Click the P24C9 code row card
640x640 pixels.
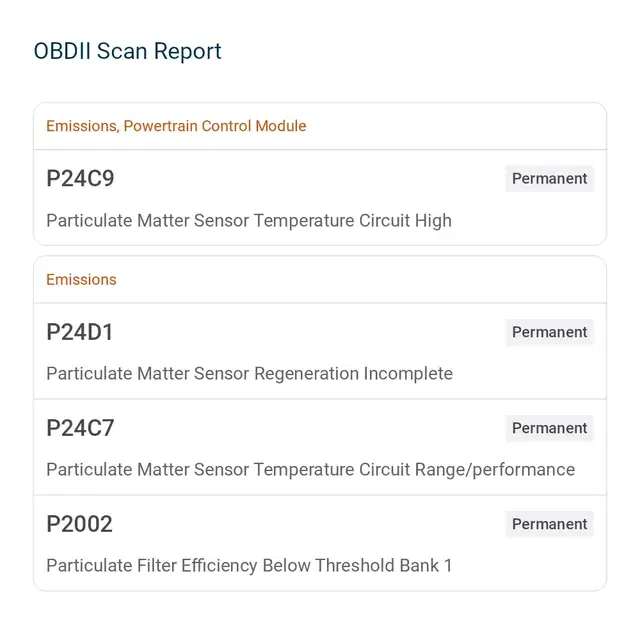[x=320, y=198]
